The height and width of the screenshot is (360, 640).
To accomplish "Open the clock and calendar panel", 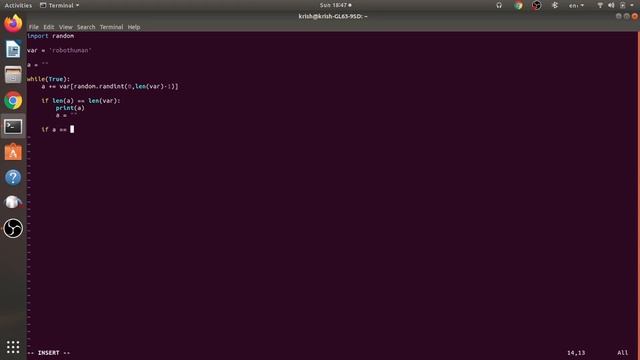I will coord(336,5).
